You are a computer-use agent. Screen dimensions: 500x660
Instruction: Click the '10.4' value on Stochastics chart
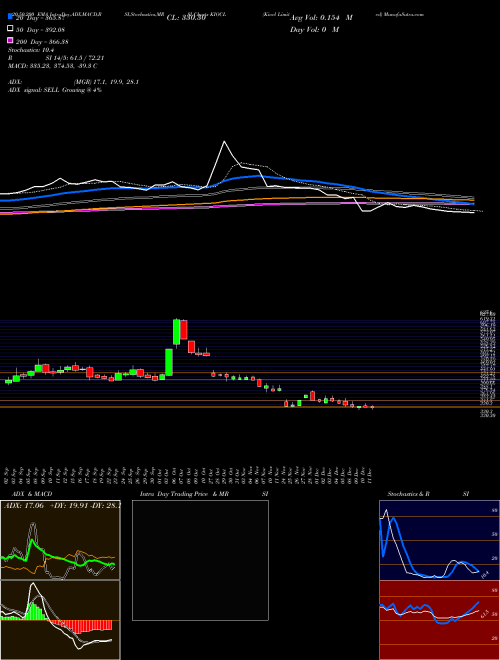coord(484,575)
